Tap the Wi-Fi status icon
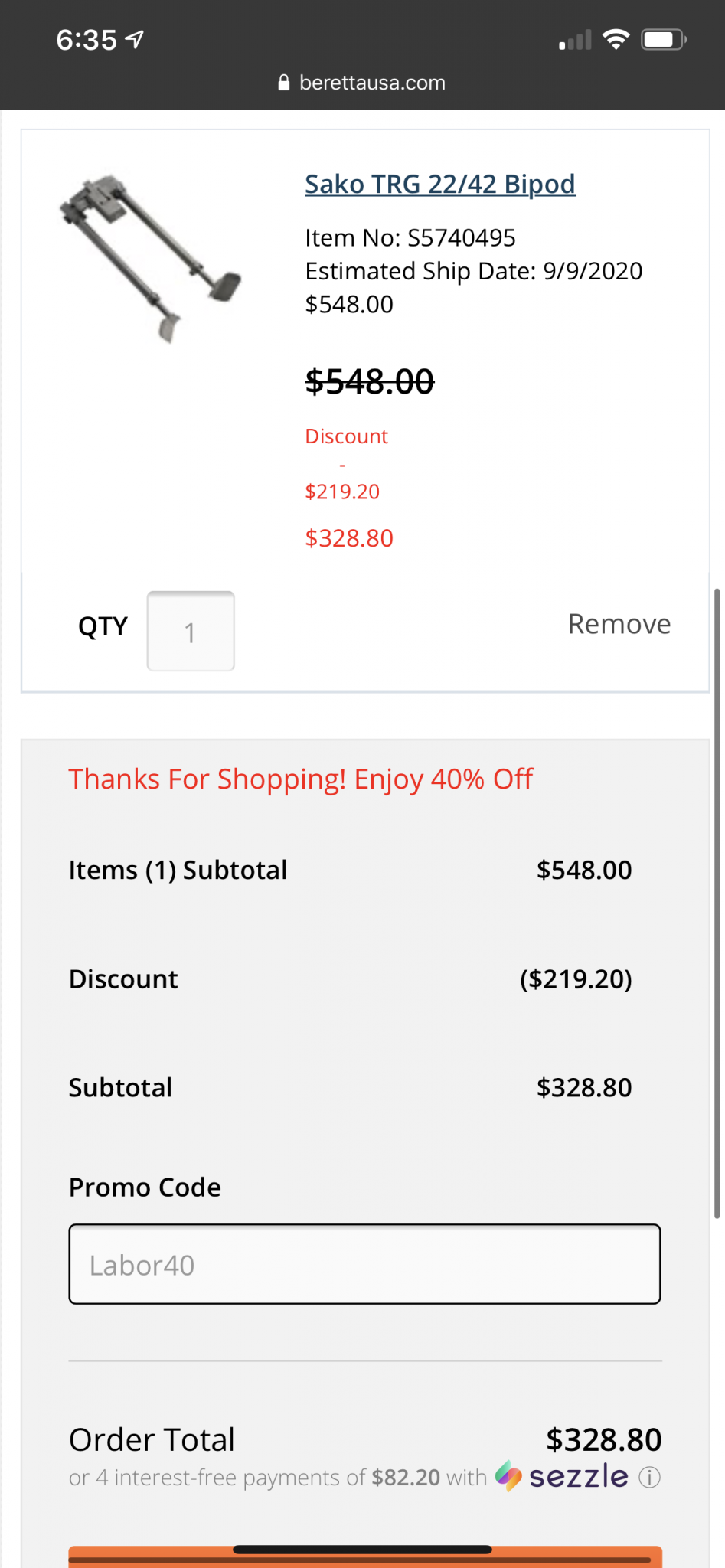This screenshot has height=1568, width=725. 616,39
